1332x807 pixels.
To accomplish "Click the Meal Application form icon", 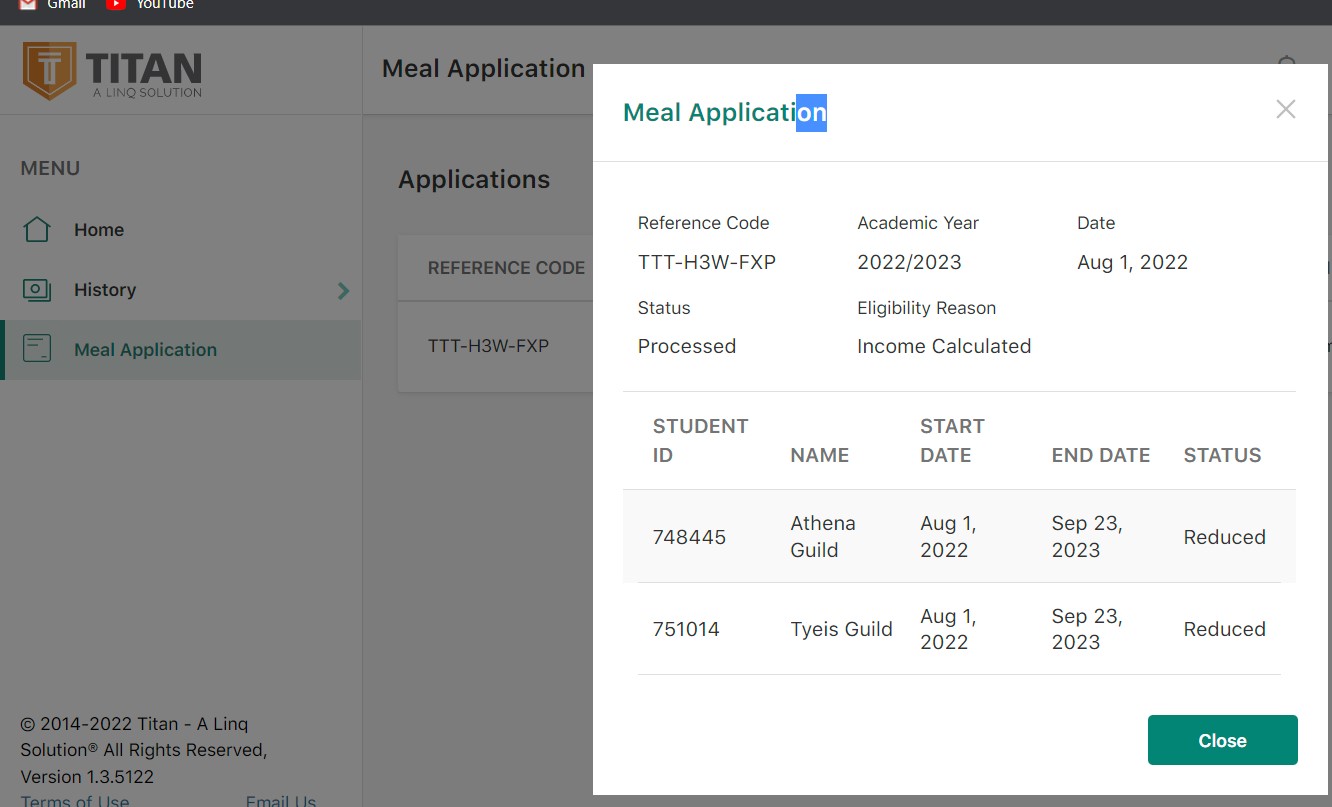I will pyautogui.click(x=37, y=349).
